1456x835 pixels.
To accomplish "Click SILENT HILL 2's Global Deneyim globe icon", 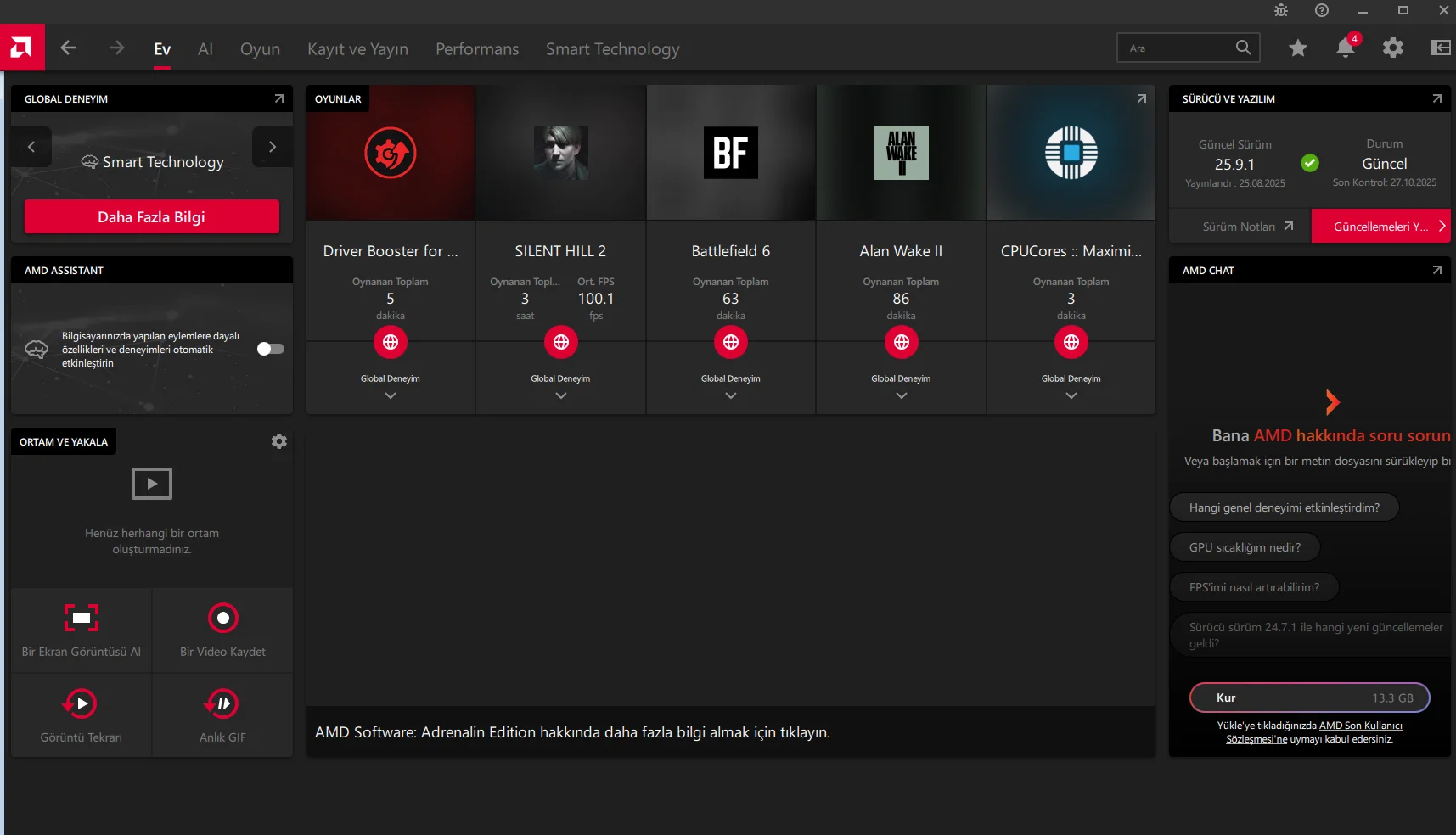I will 561,342.
